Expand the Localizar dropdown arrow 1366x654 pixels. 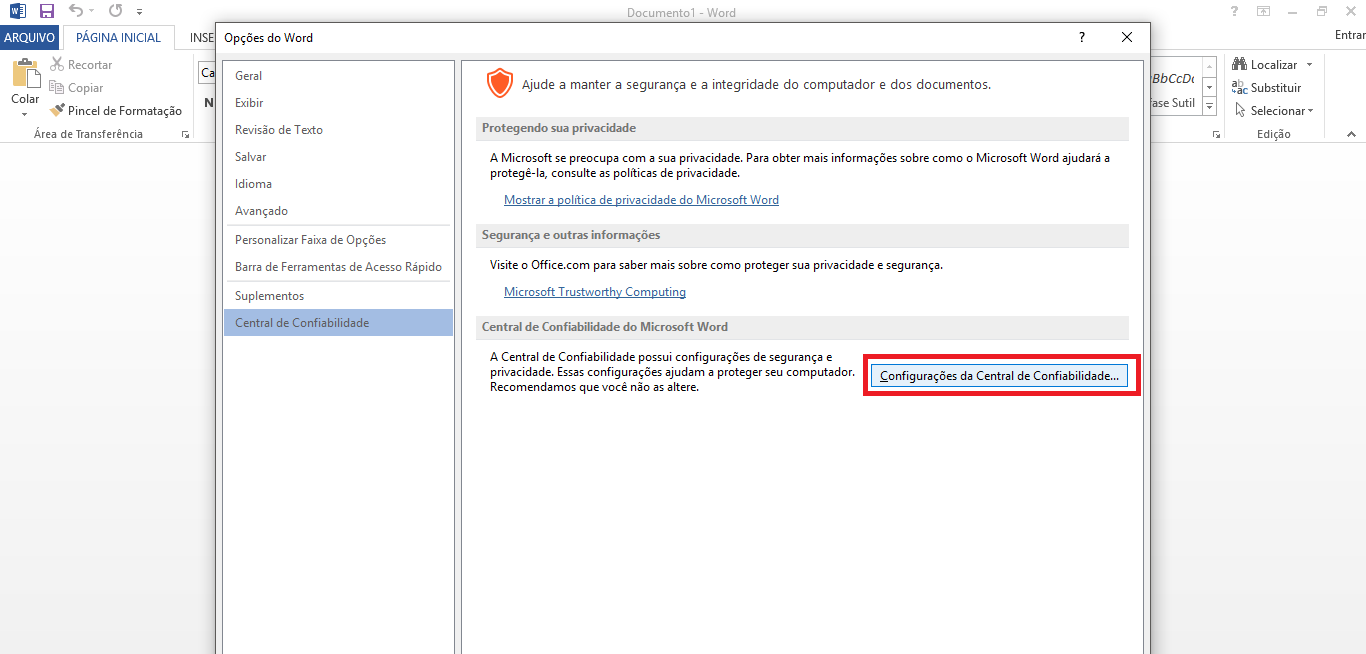[x=1309, y=65]
